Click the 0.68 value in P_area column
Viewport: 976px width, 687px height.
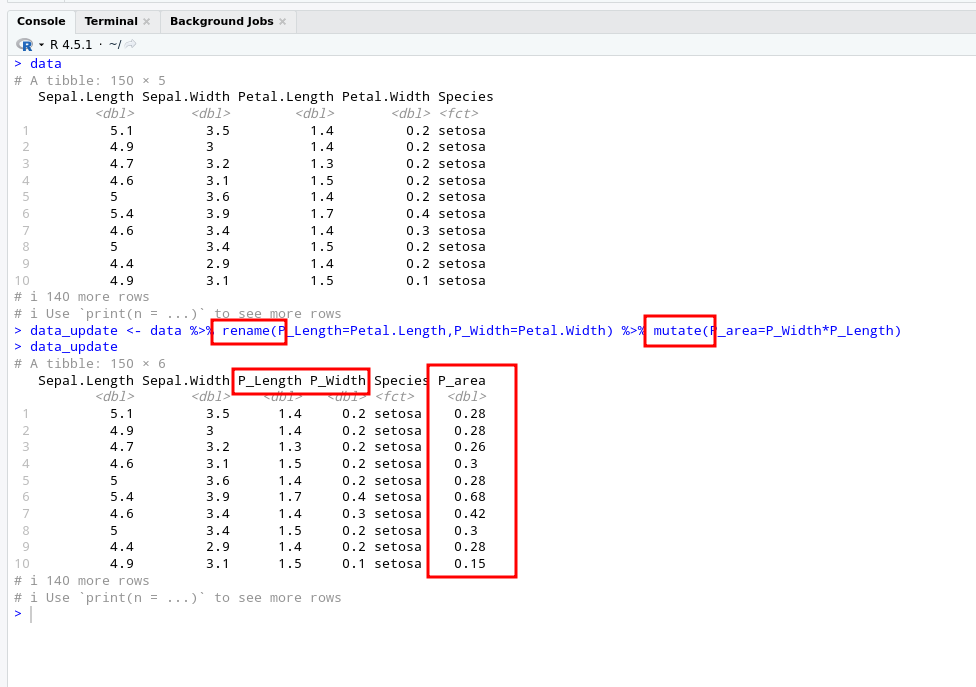(x=469, y=497)
